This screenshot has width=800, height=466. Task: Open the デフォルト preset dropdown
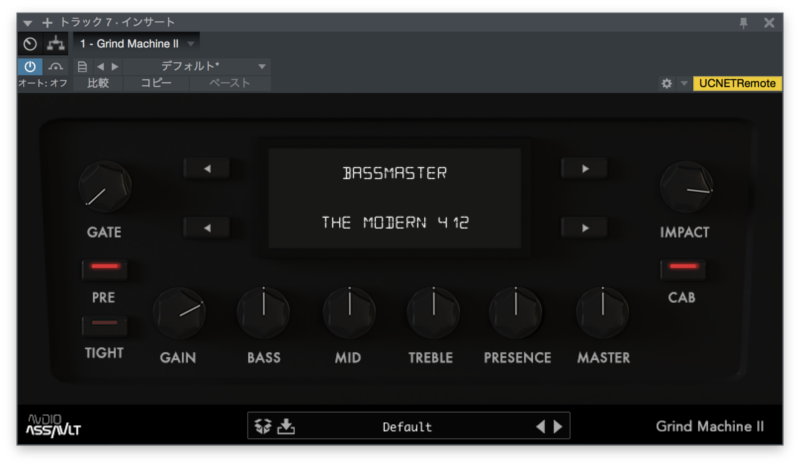[x=197, y=66]
